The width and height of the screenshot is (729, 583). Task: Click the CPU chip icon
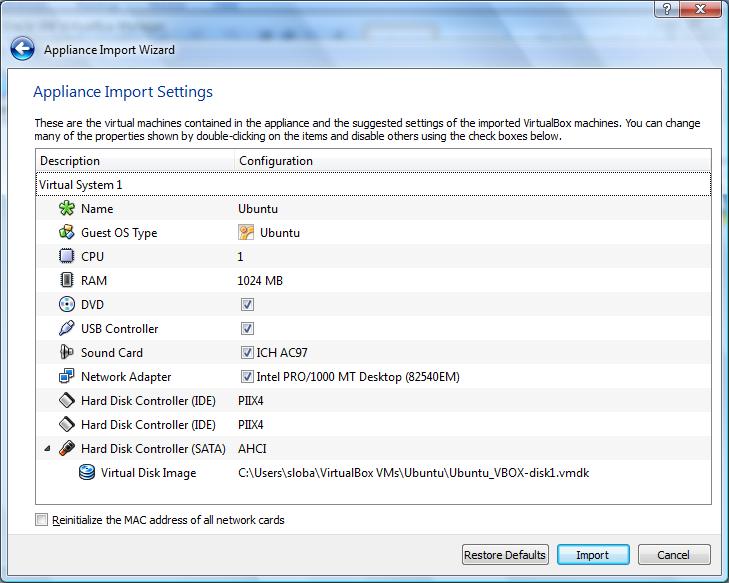click(66, 256)
